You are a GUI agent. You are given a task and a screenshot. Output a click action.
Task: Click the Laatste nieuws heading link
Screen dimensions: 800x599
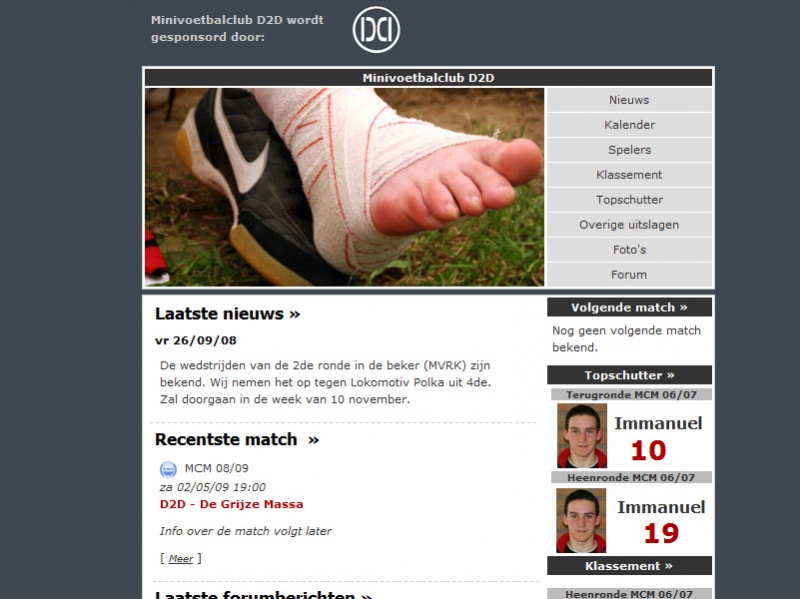[x=227, y=314]
